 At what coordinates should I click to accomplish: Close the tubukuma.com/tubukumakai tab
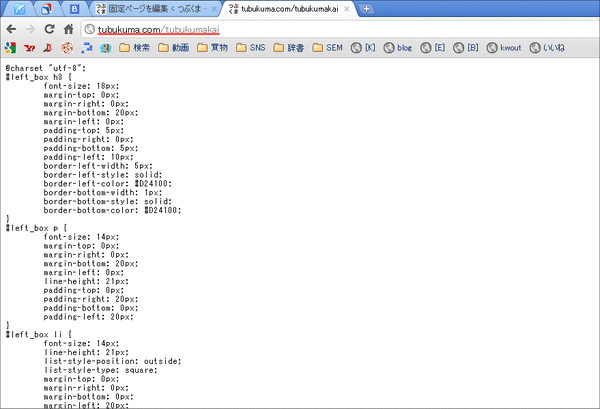[347, 9]
